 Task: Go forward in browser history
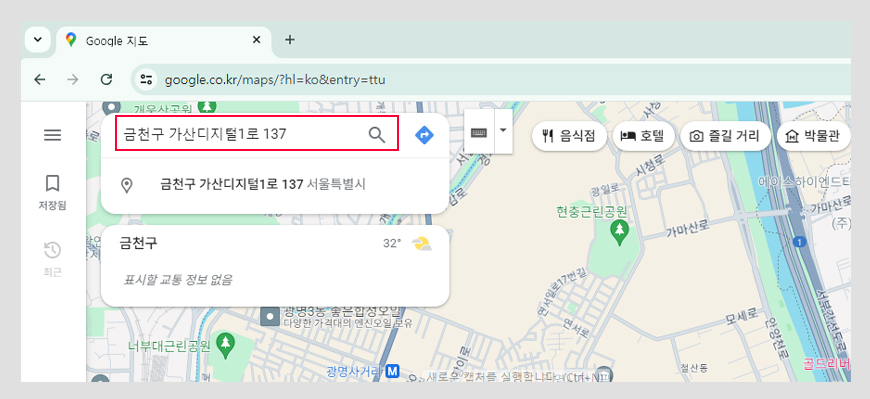pyautogui.click(x=73, y=80)
